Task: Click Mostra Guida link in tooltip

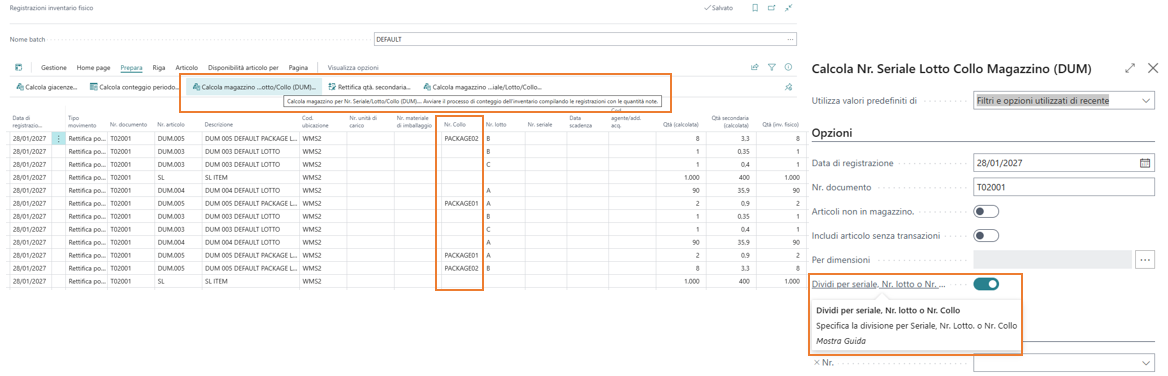Action: [841, 341]
